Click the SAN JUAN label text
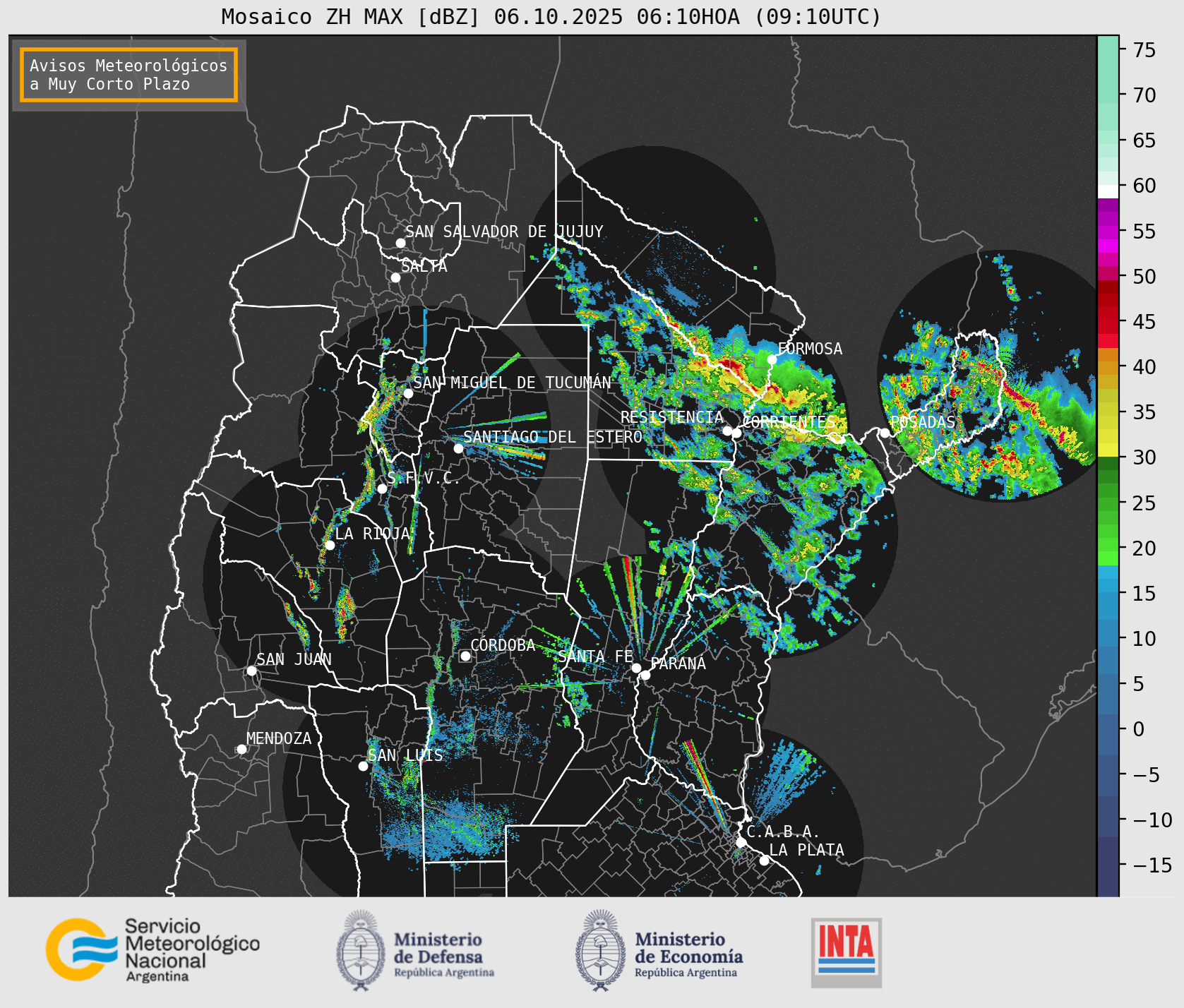This screenshot has width=1184, height=1008. (294, 659)
